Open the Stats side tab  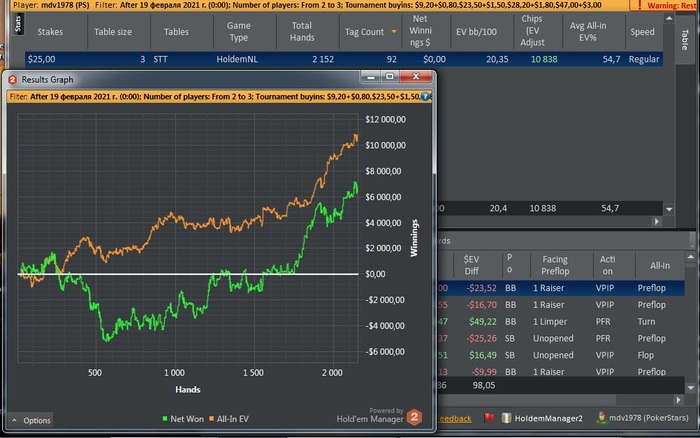pyautogui.click(x=18, y=24)
